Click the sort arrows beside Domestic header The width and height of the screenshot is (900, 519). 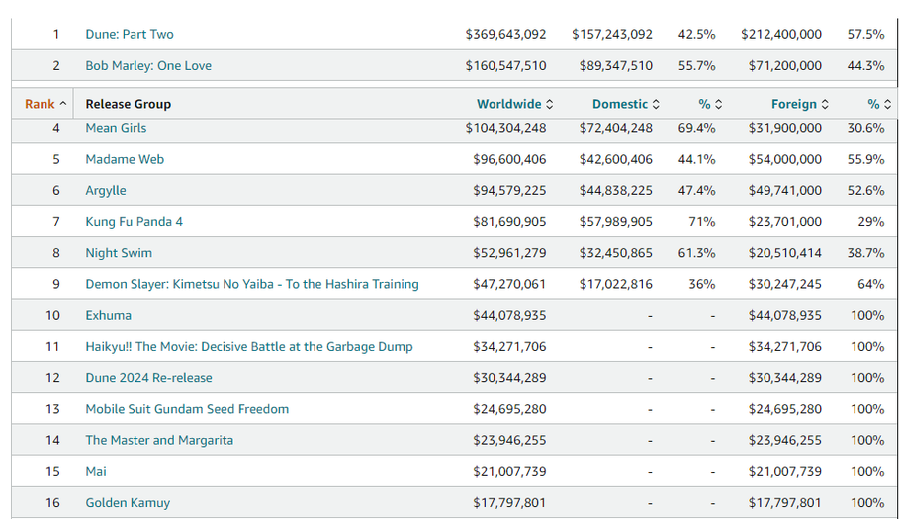656,104
